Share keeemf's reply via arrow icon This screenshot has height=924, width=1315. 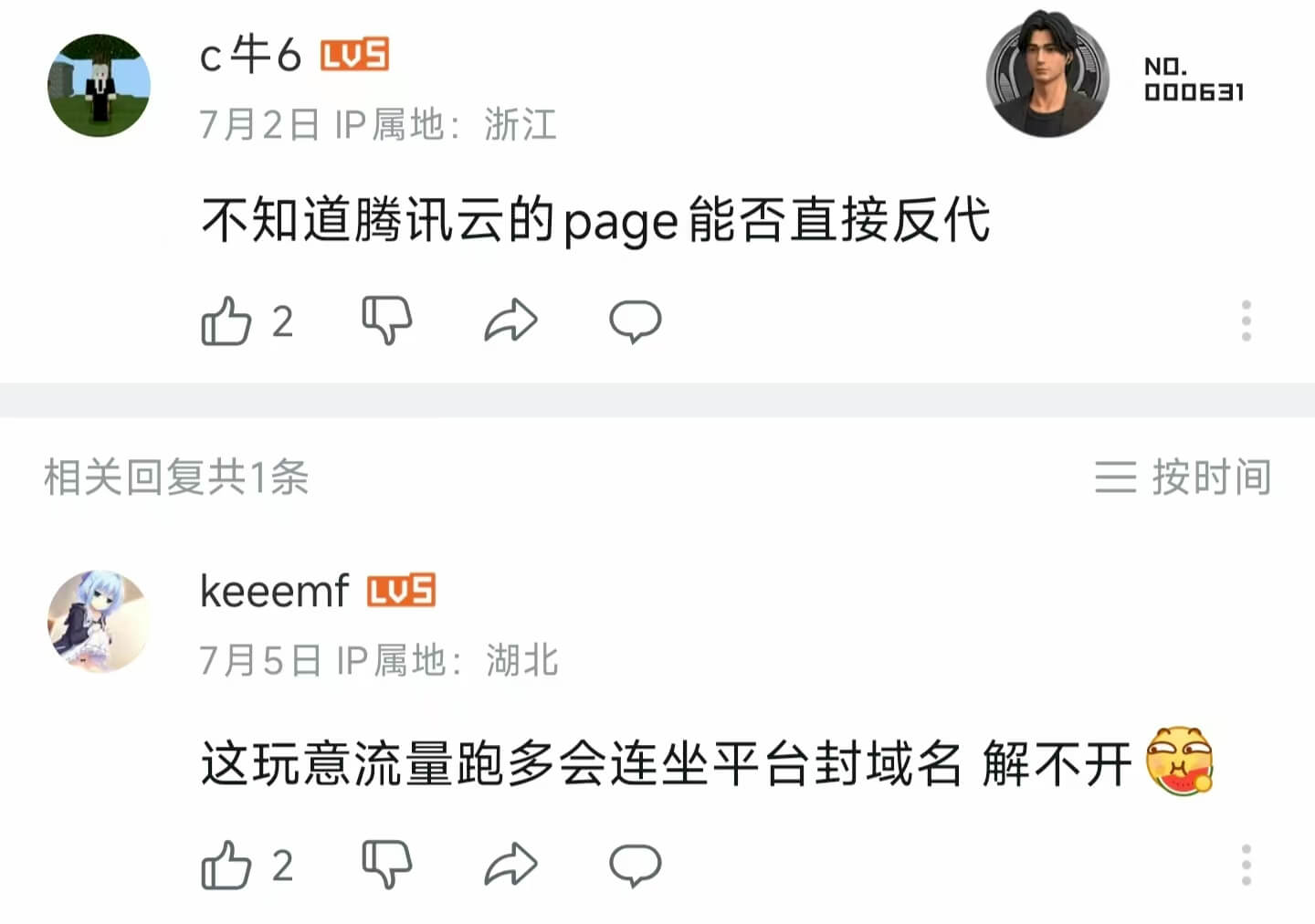click(510, 864)
